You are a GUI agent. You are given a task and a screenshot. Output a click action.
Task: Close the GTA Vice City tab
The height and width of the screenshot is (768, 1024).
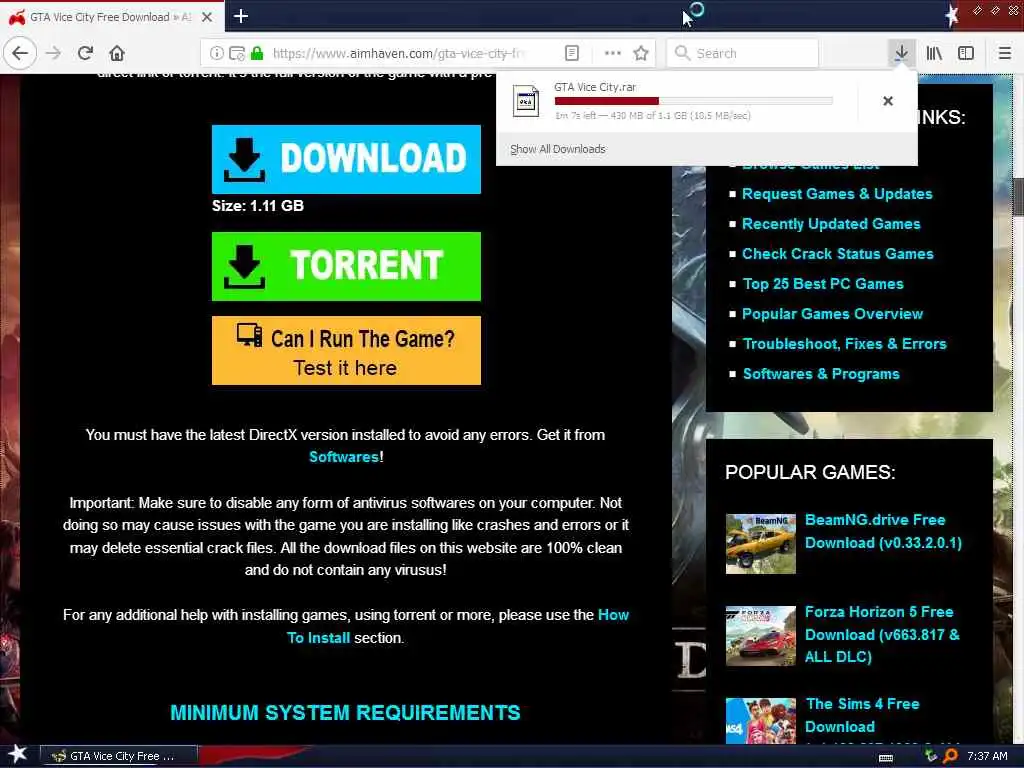click(x=206, y=17)
